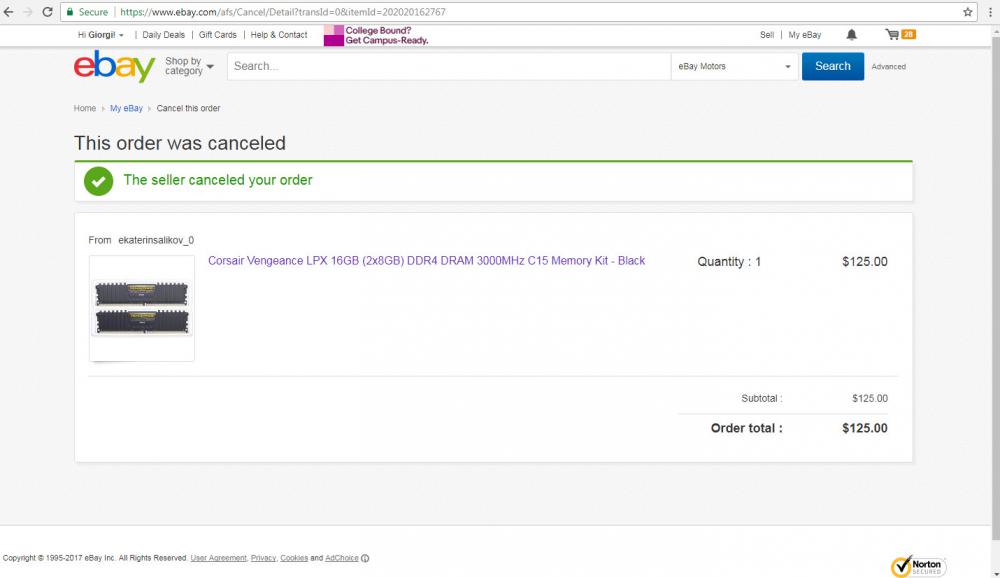Image resolution: width=1000 pixels, height=578 pixels.
Task: Click the eBay logo
Action: [x=114, y=67]
